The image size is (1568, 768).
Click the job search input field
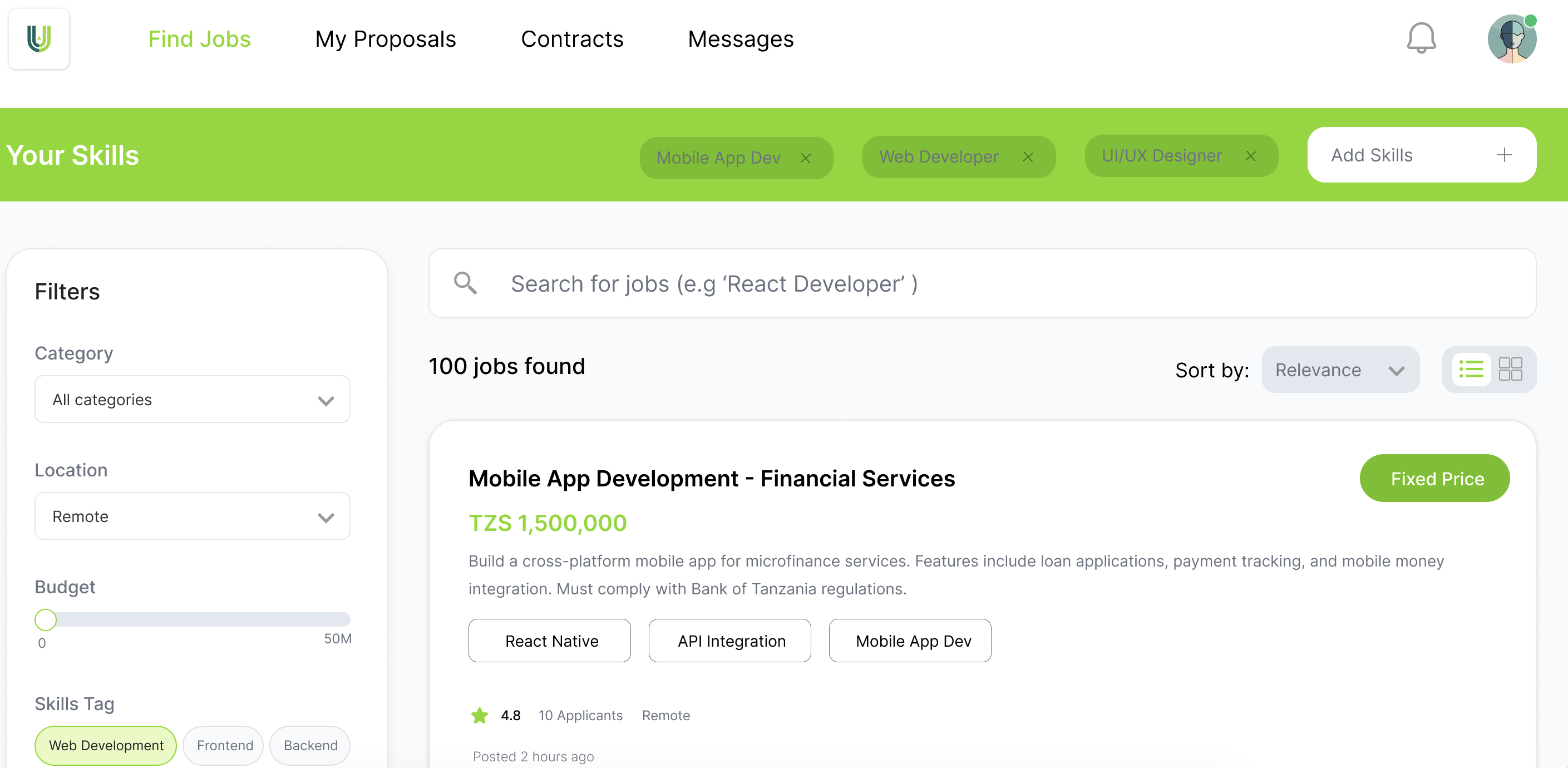click(852, 283)
